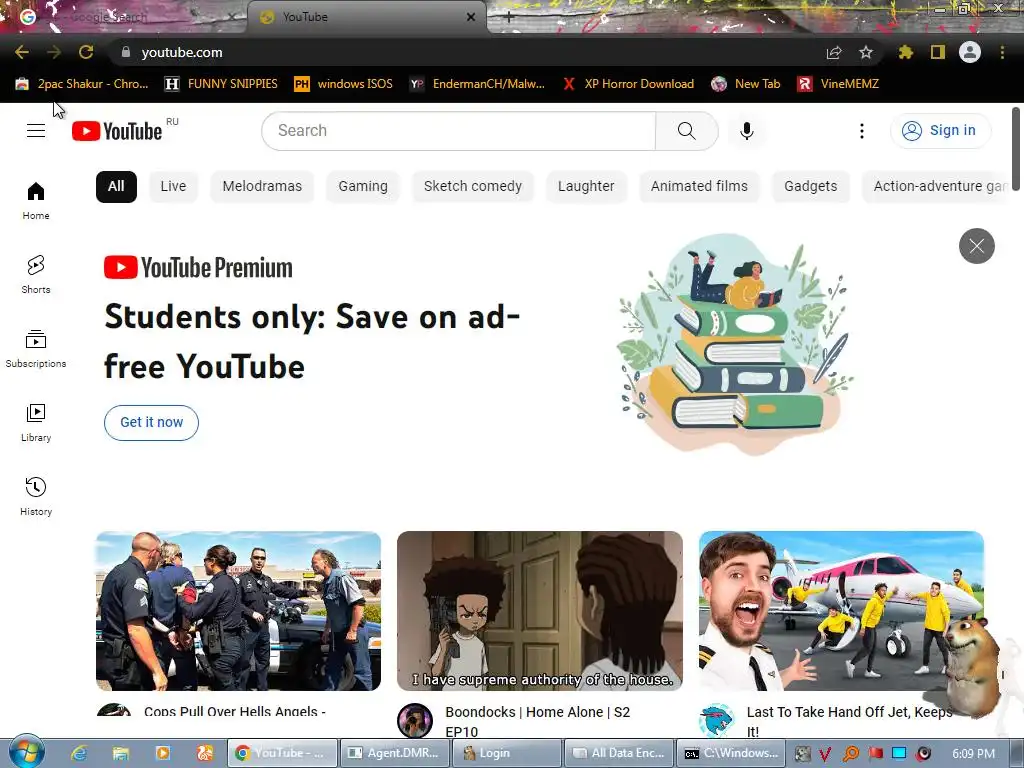
Task: Open the YouTube hamburger guide menu
Action: pos(36,131)
